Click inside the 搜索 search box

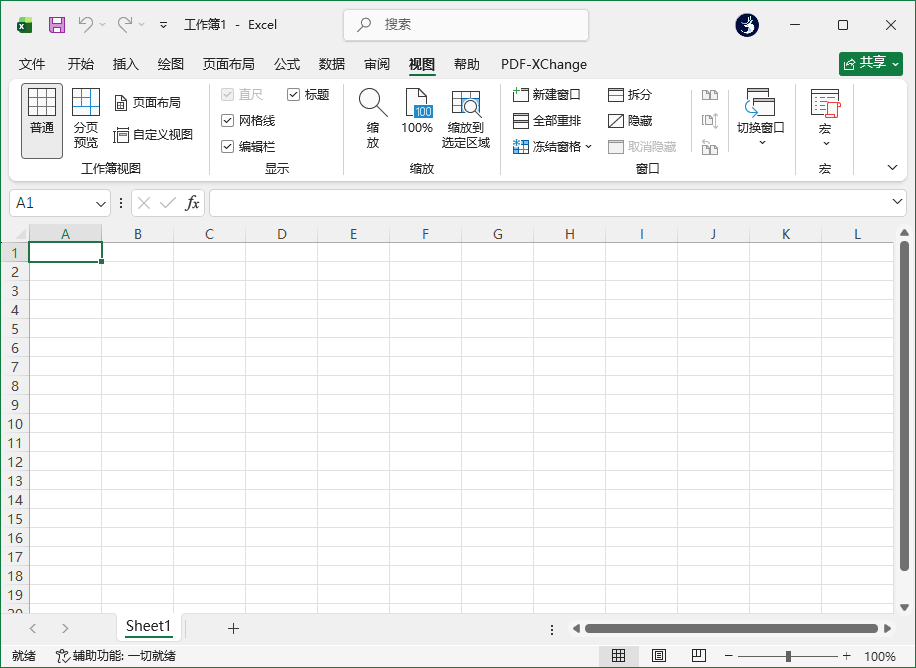point(465,24)
